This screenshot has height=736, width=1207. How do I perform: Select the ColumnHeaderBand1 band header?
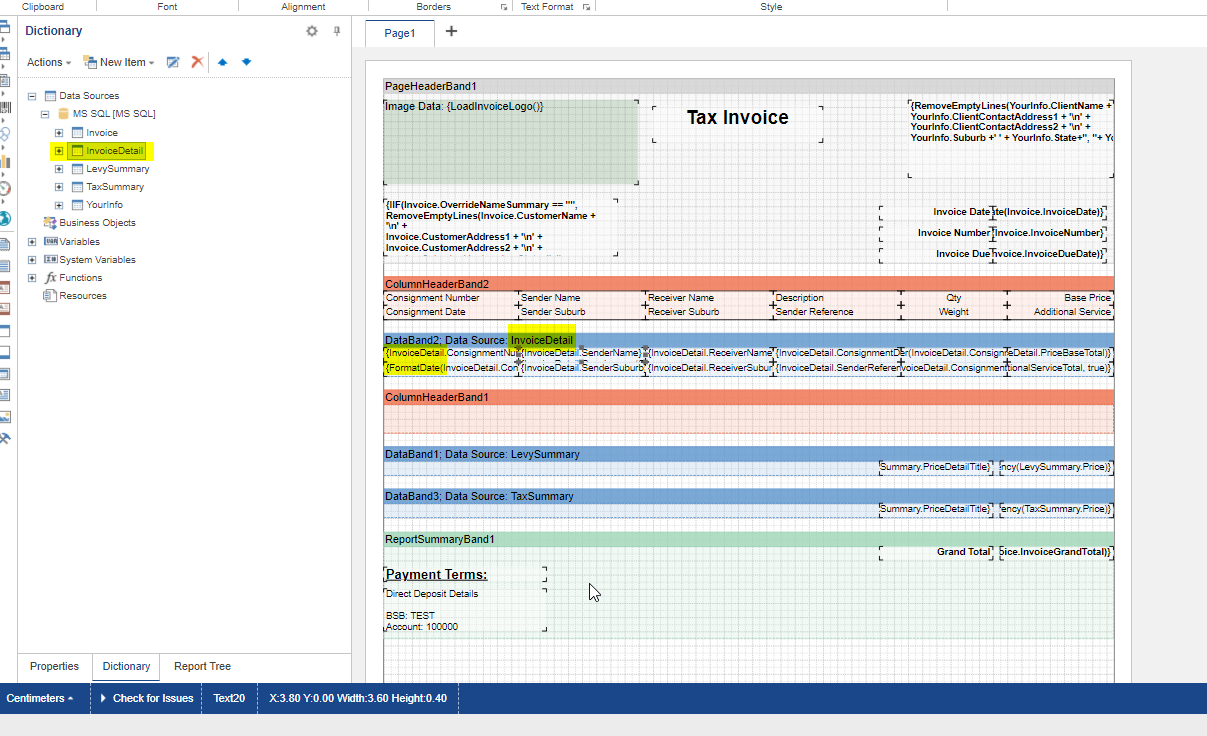coord(748,397)
